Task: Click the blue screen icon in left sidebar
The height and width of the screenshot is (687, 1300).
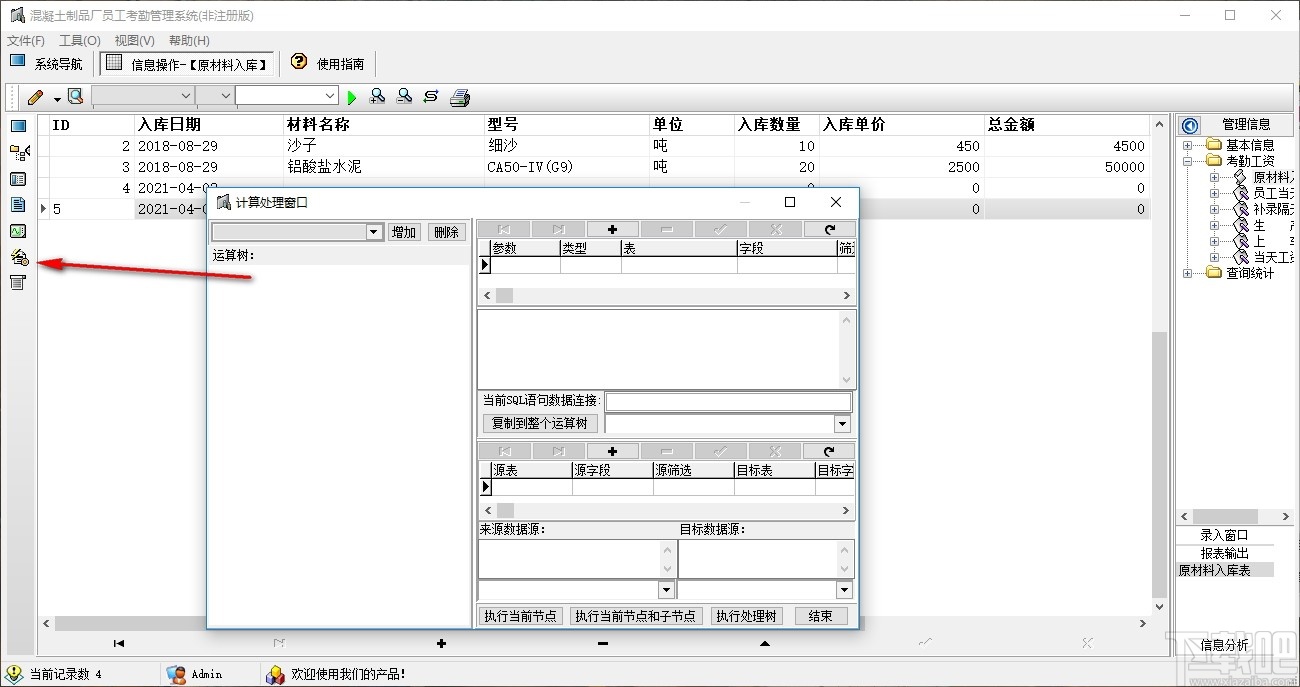Action: tap(18, 126)
